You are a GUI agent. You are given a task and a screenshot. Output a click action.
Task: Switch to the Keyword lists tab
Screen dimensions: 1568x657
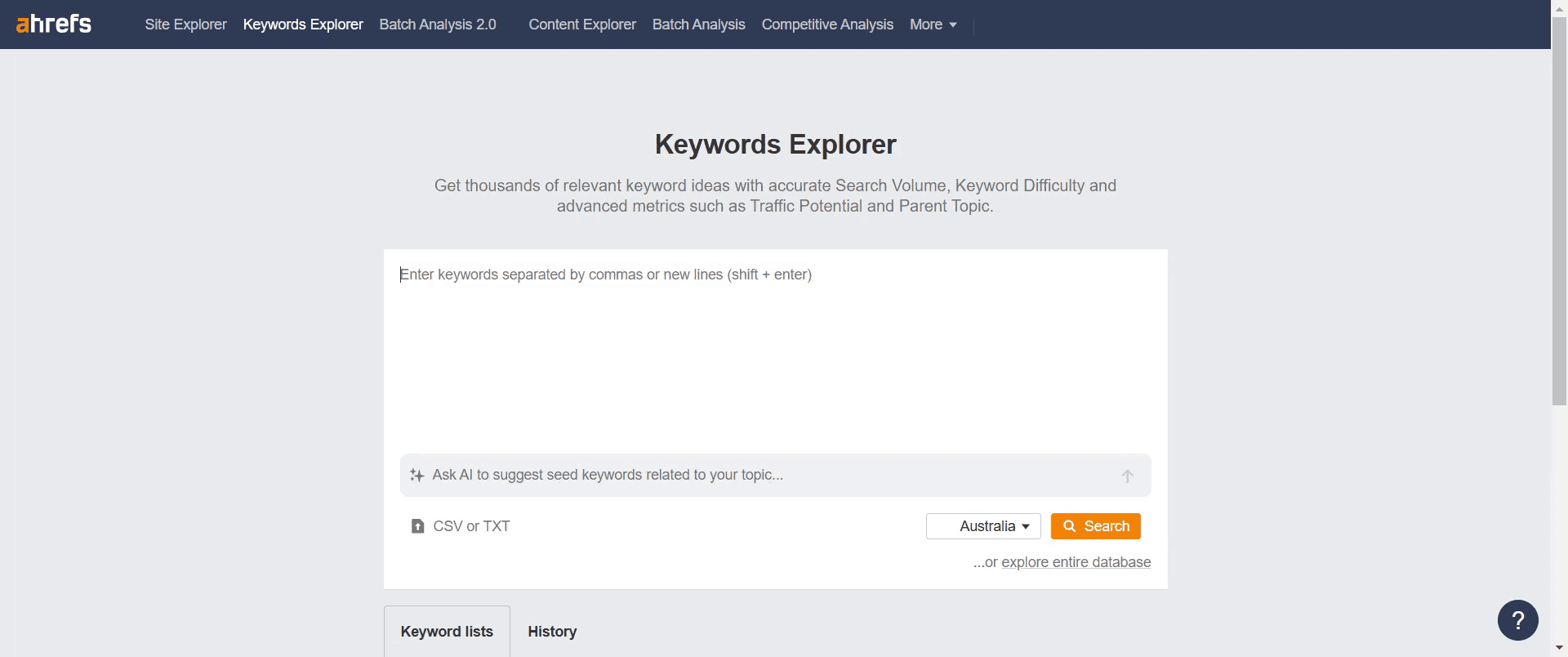coord(447,631)
